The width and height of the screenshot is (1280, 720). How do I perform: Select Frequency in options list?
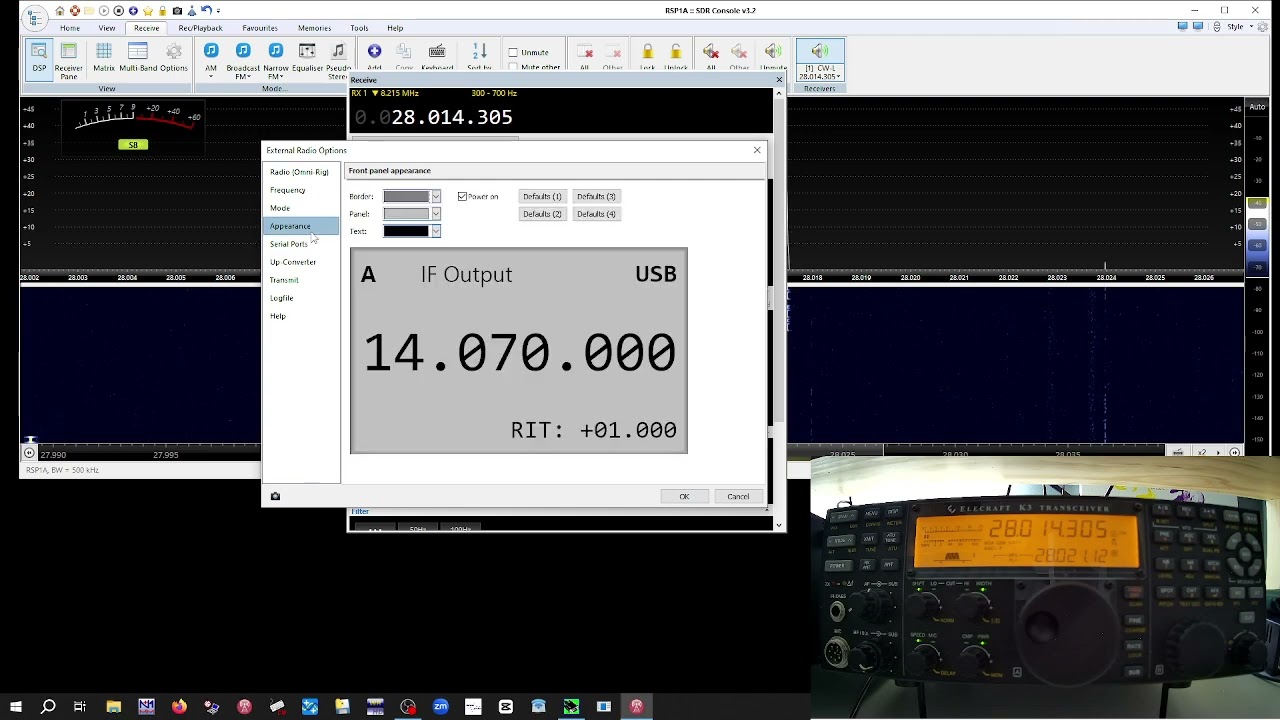click(300, 190)
